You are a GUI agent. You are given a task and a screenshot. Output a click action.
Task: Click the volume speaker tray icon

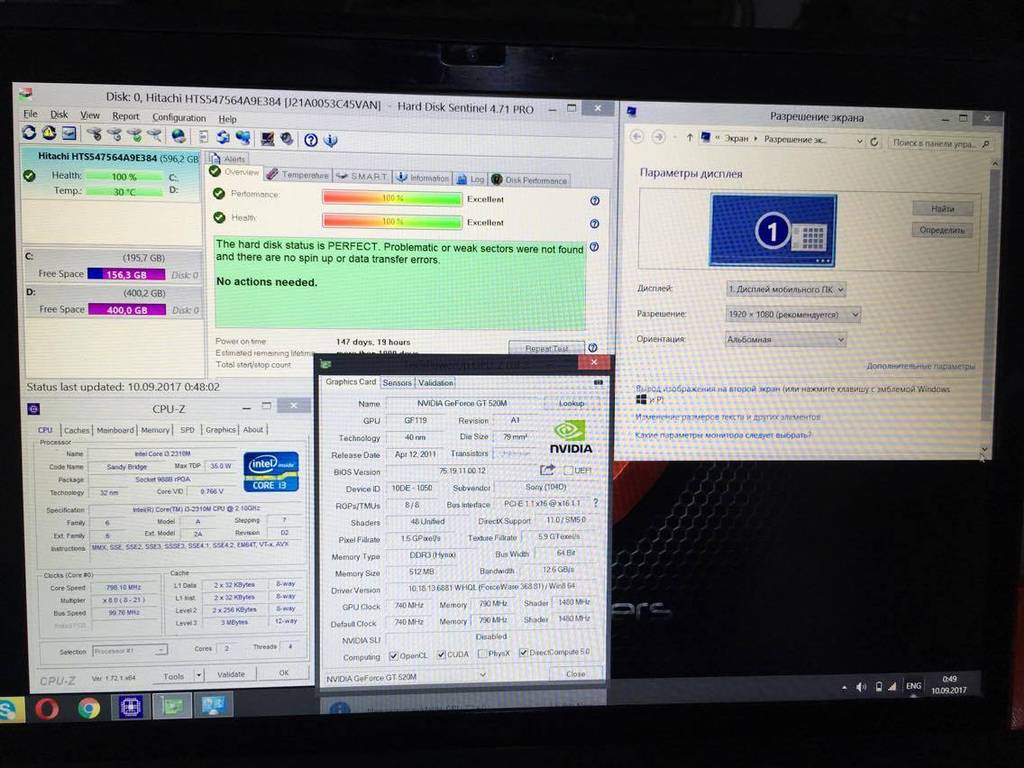861,686
